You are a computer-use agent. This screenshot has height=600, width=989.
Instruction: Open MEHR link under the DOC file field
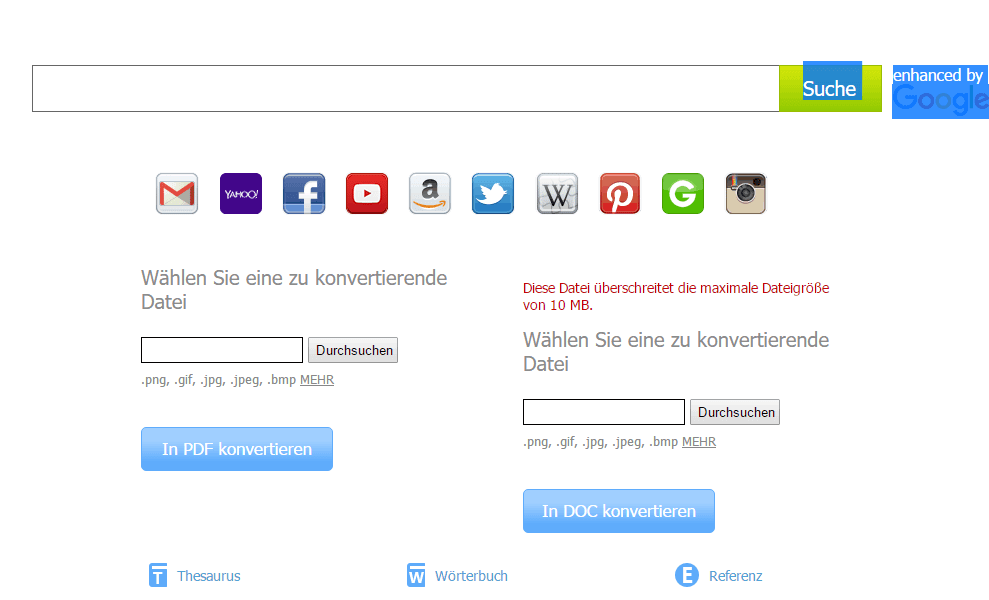(699, 442)
